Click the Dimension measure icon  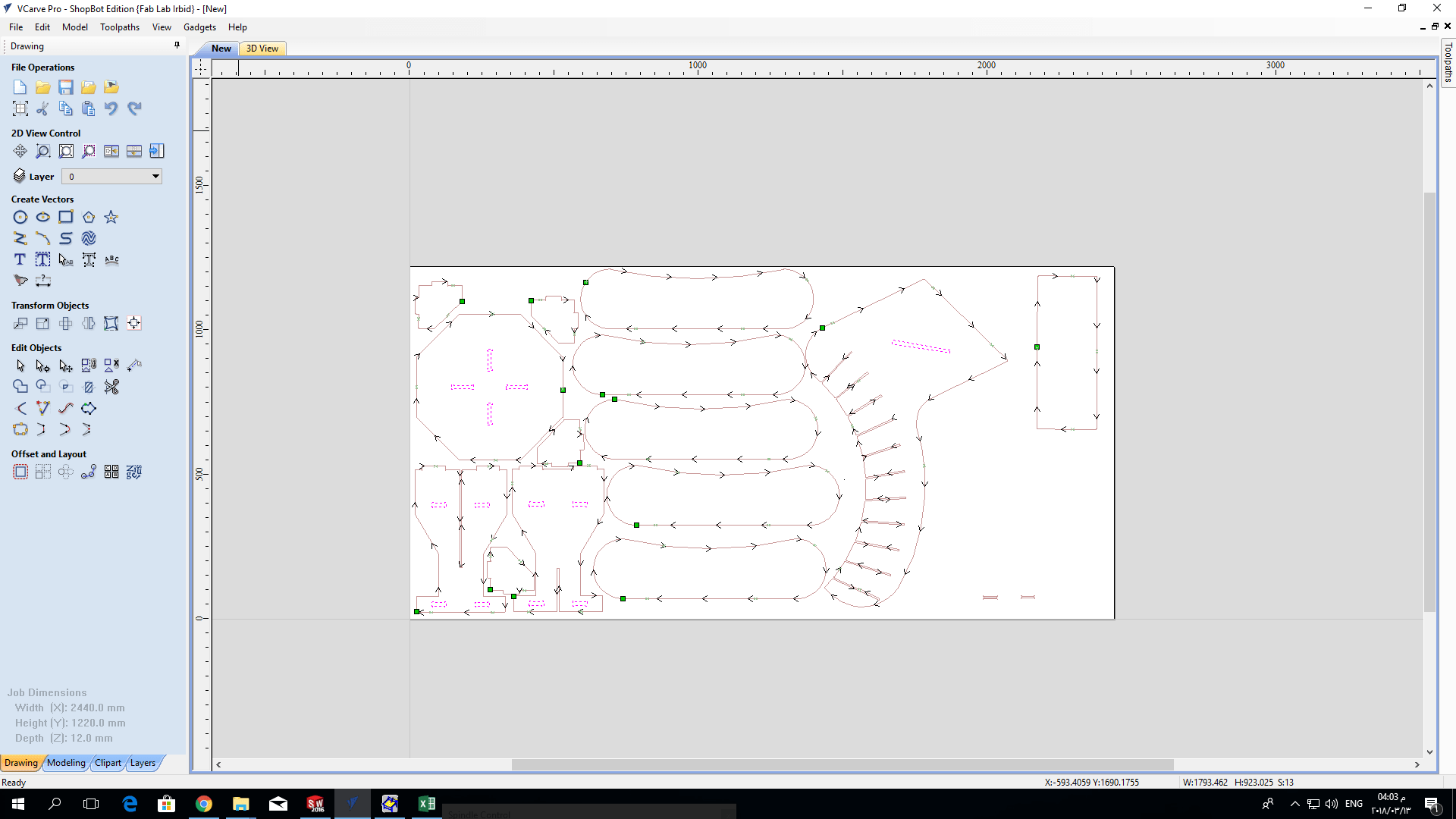point(43,281)
